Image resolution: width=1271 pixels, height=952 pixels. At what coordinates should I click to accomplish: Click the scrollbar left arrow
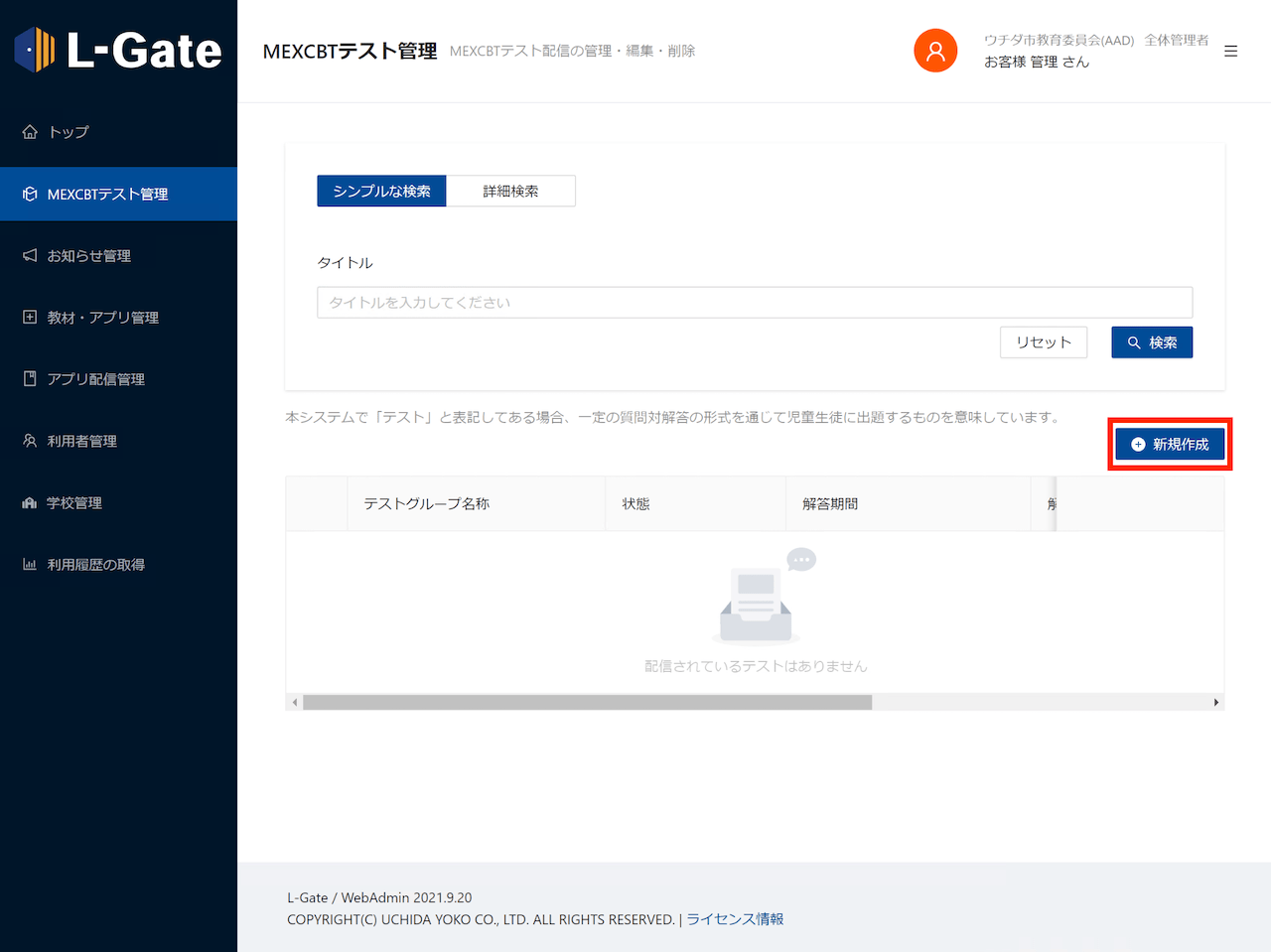[x=294, y=702]
